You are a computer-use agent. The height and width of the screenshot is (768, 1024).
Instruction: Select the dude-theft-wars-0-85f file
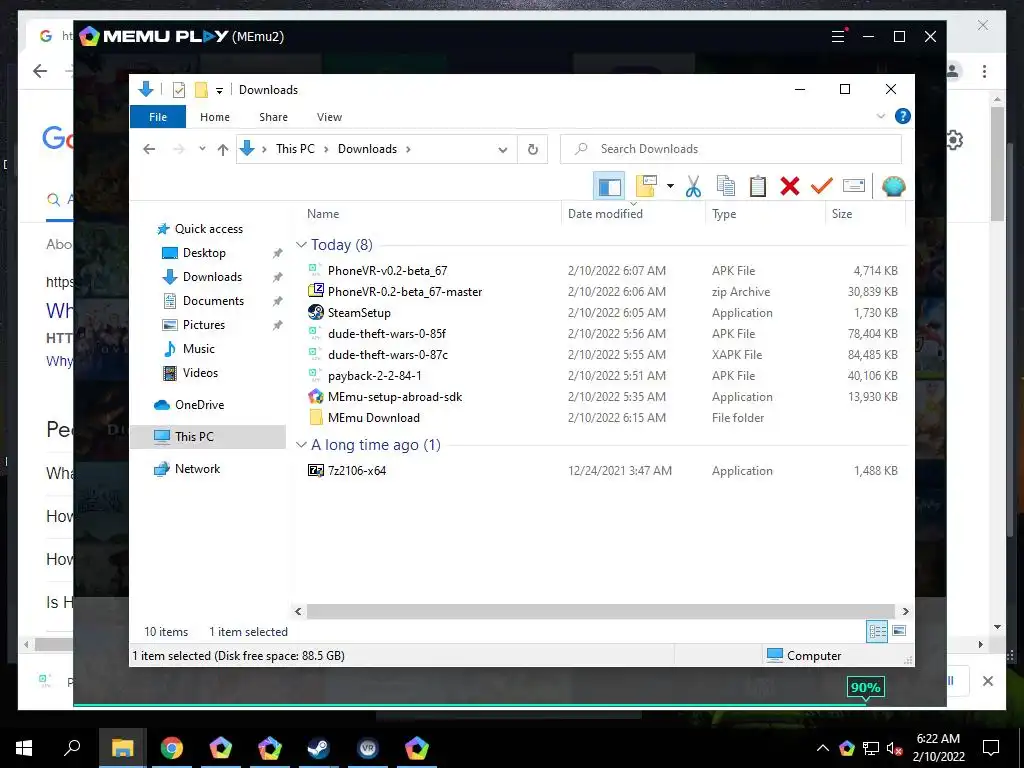pyautogui.click(x=387, y=333)
